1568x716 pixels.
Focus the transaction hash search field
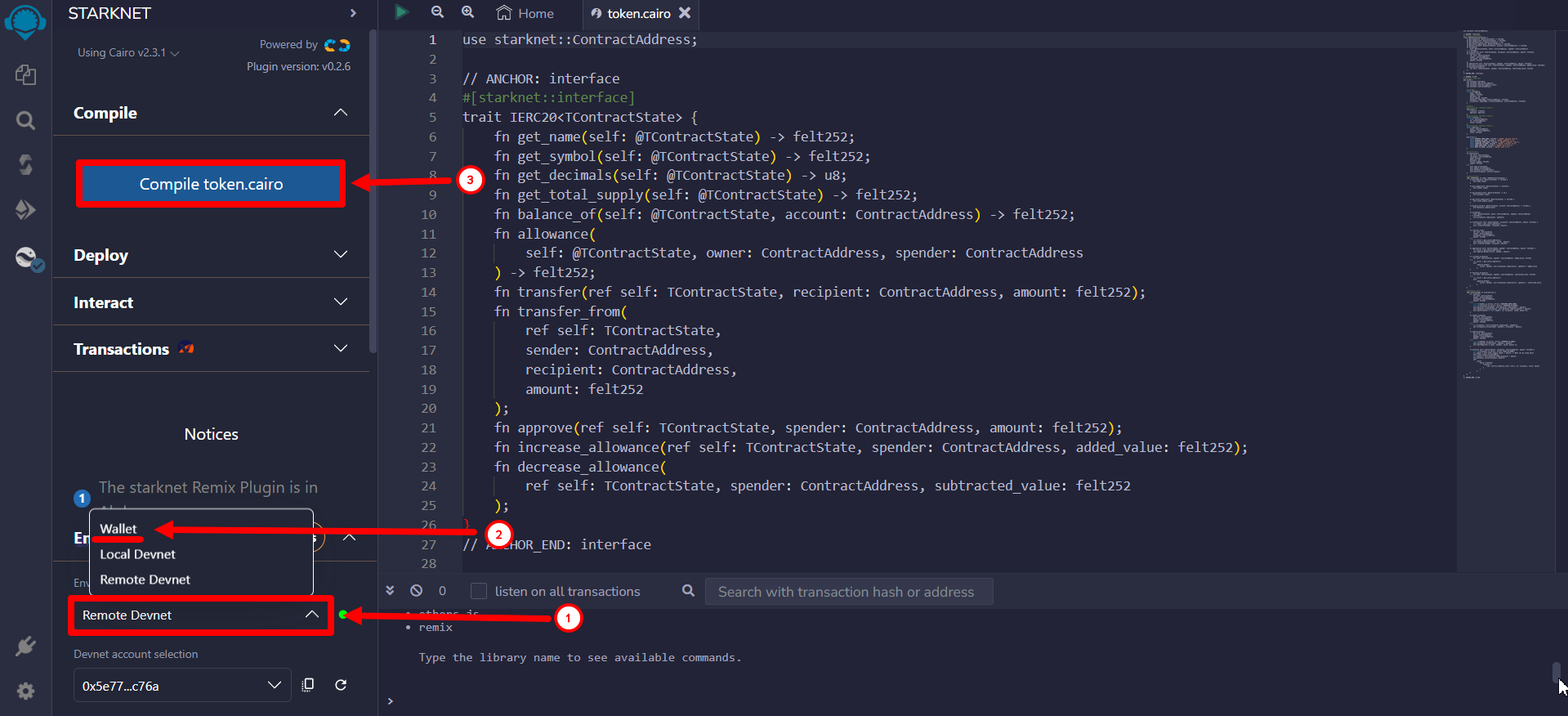(849, 591)
